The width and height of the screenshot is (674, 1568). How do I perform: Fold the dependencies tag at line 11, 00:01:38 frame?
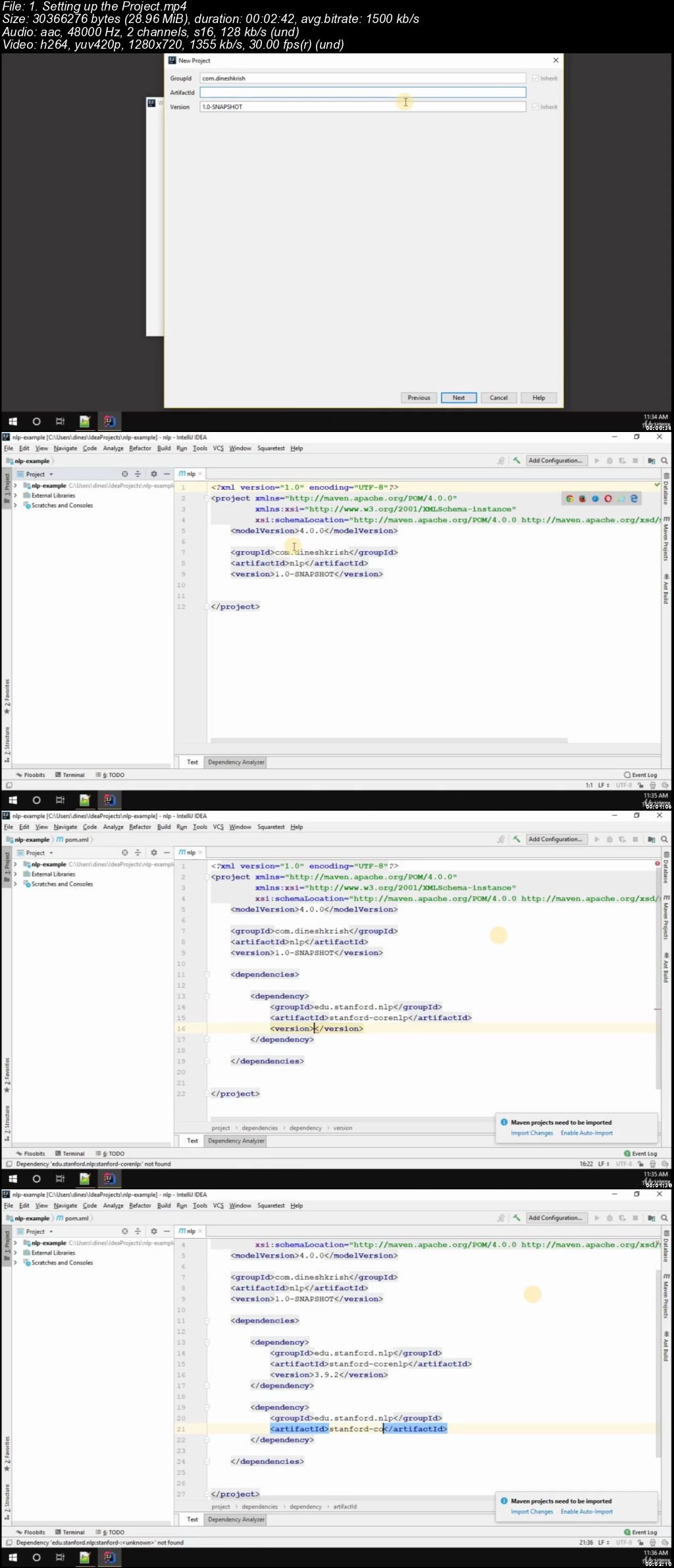(x=207, y=975)
